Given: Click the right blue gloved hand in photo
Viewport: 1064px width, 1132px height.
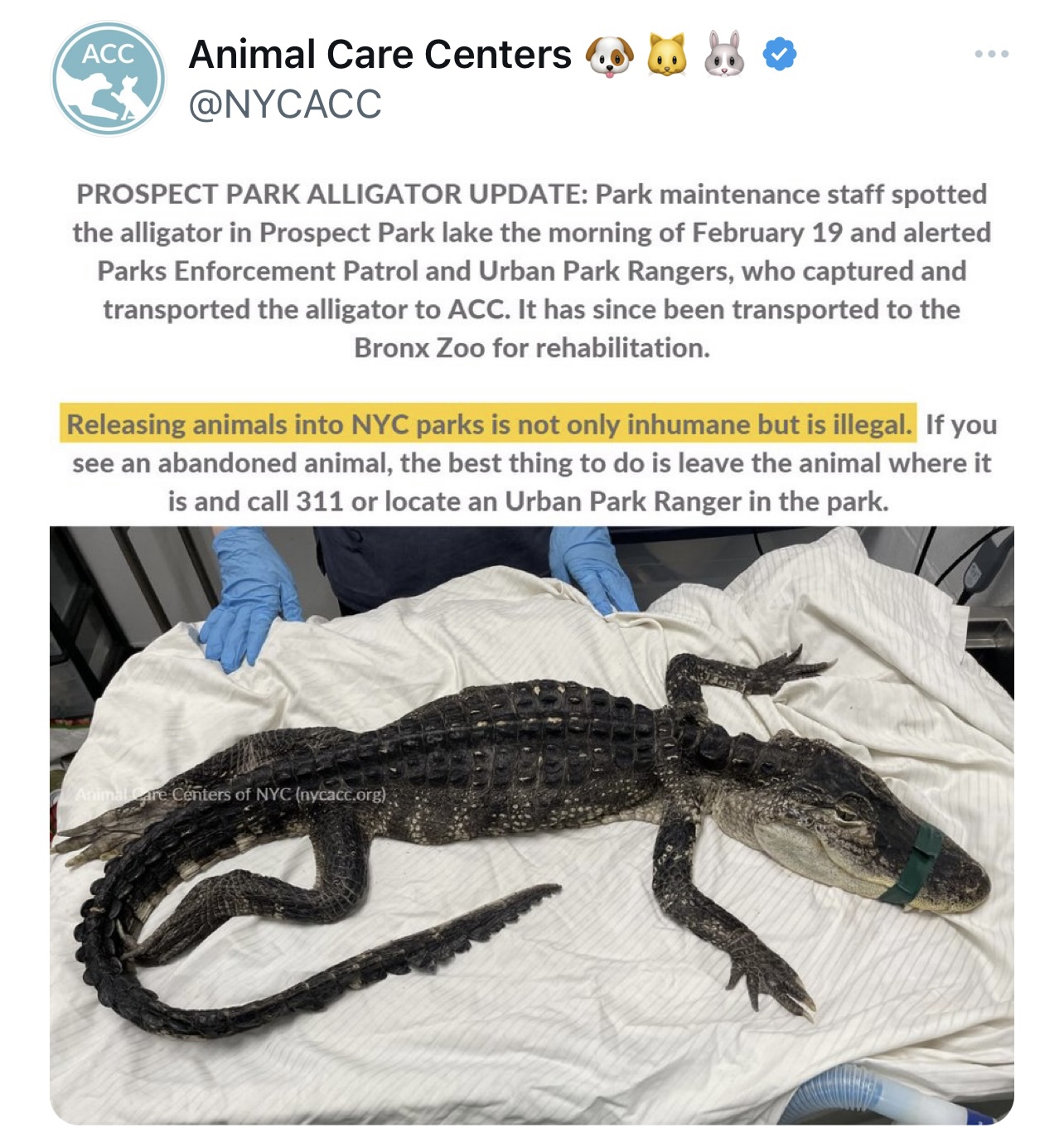Looking at the screenshot, I should 592,568.
